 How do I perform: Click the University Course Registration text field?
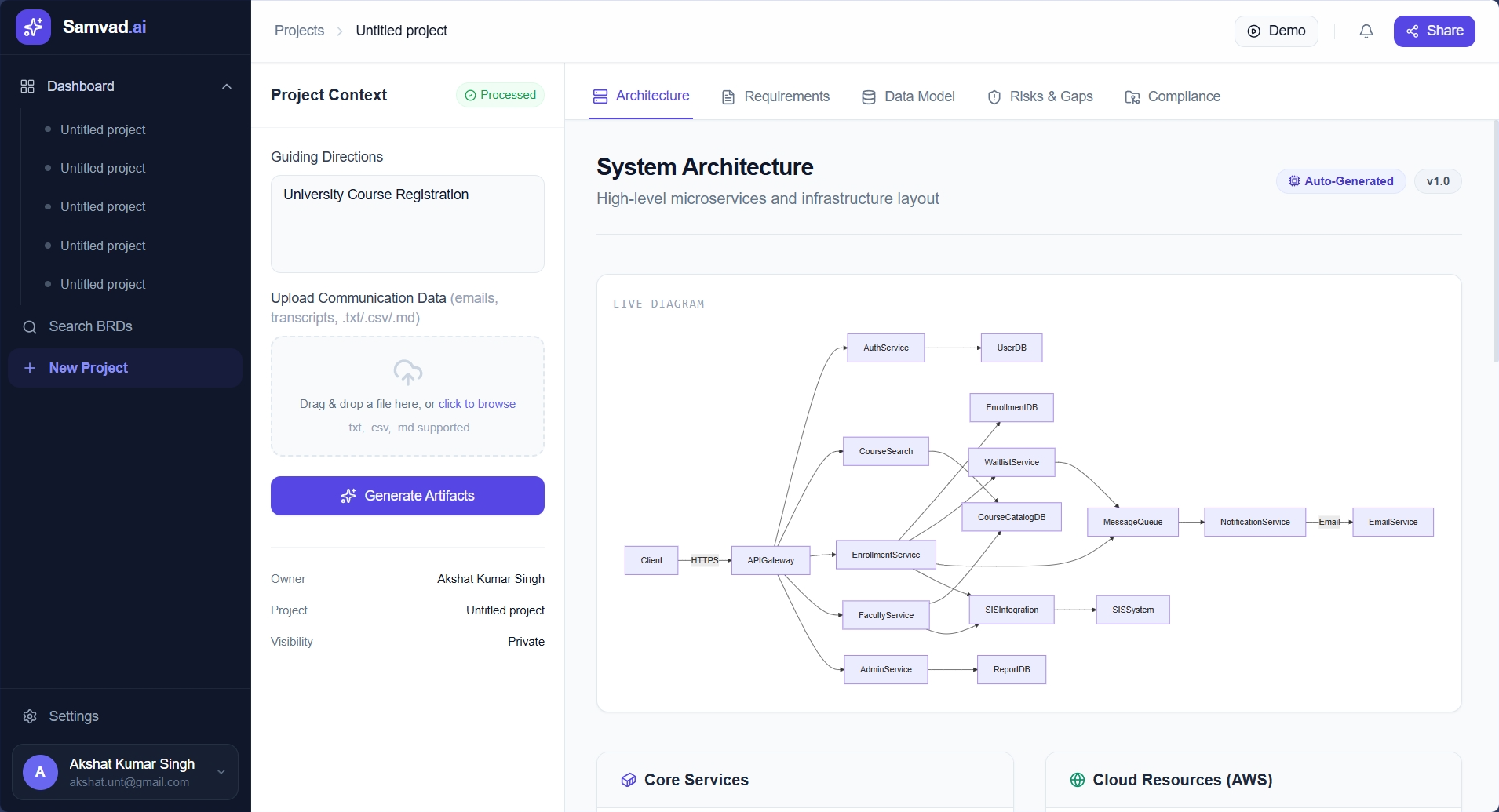point(407,224)
